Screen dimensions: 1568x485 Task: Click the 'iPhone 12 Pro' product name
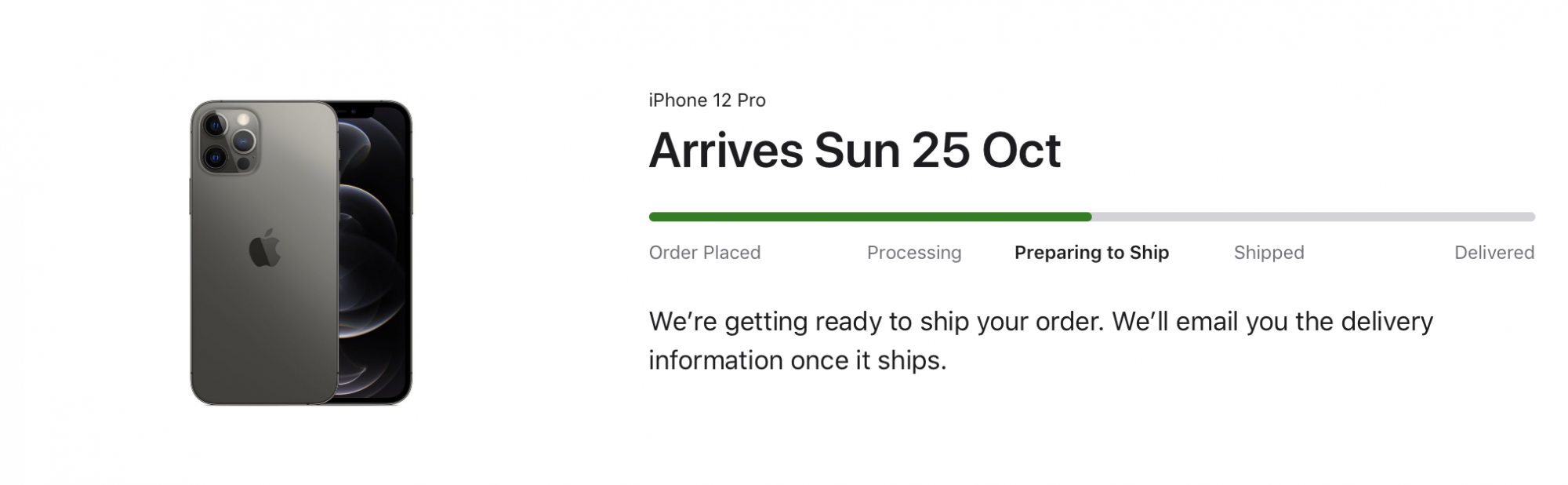pos(706,100)
